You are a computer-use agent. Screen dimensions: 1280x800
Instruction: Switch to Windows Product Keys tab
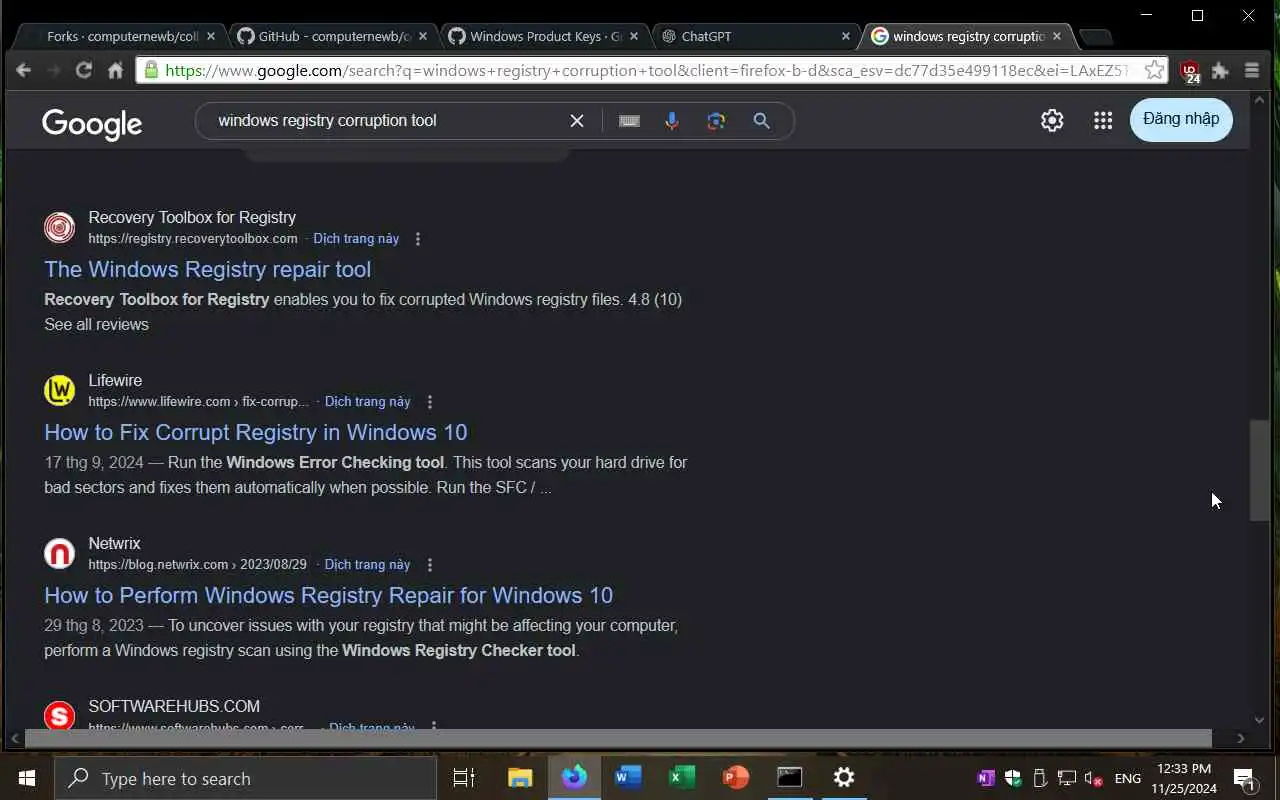click(x=542, y=36)
